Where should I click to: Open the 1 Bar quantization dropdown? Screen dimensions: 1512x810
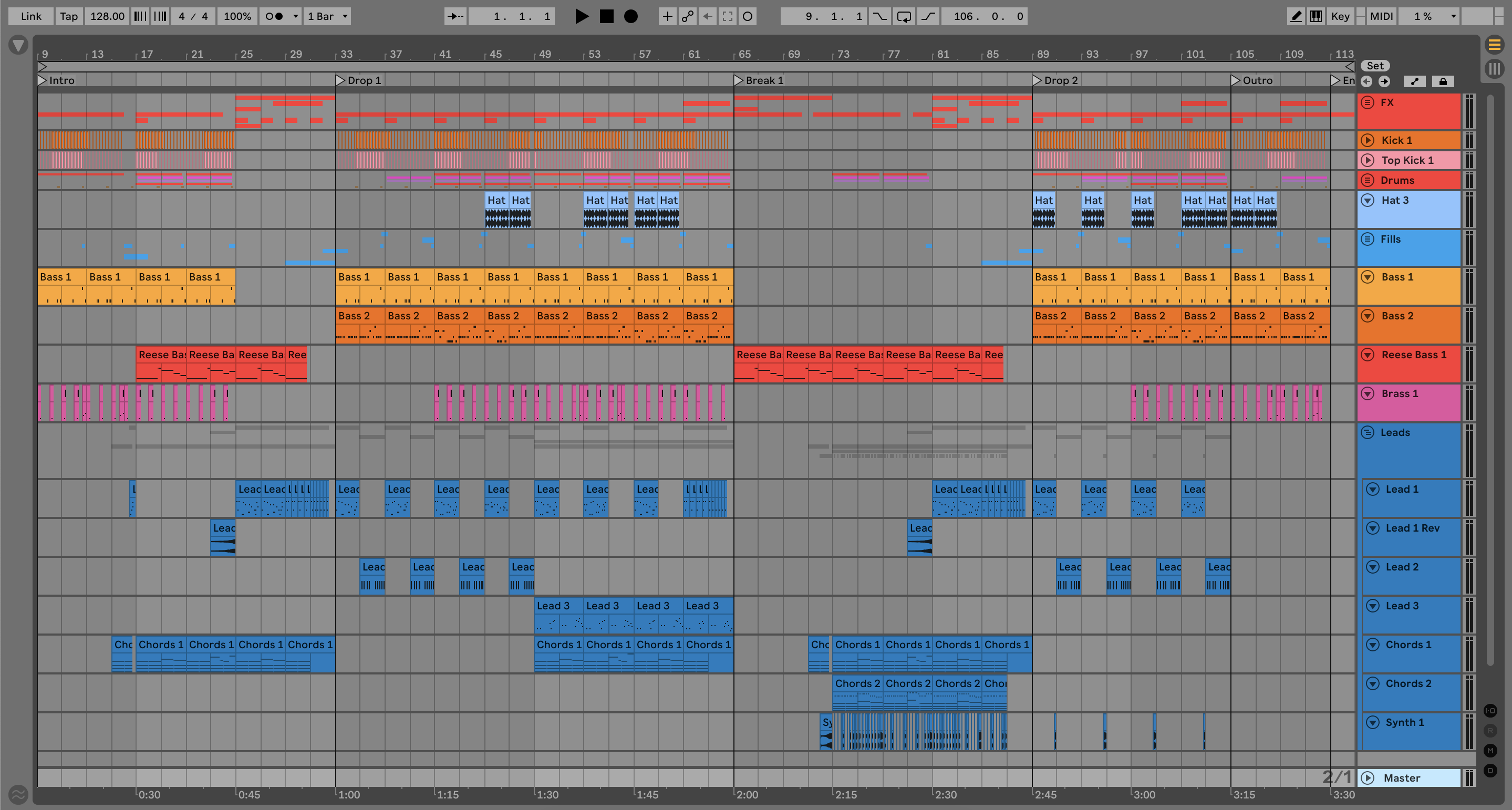[x=327, y=16]
